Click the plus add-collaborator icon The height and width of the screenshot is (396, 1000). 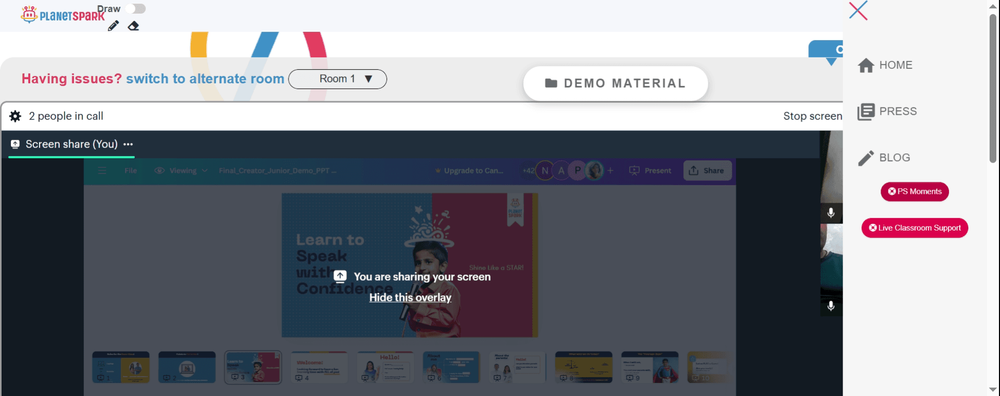tap(611, 170)
